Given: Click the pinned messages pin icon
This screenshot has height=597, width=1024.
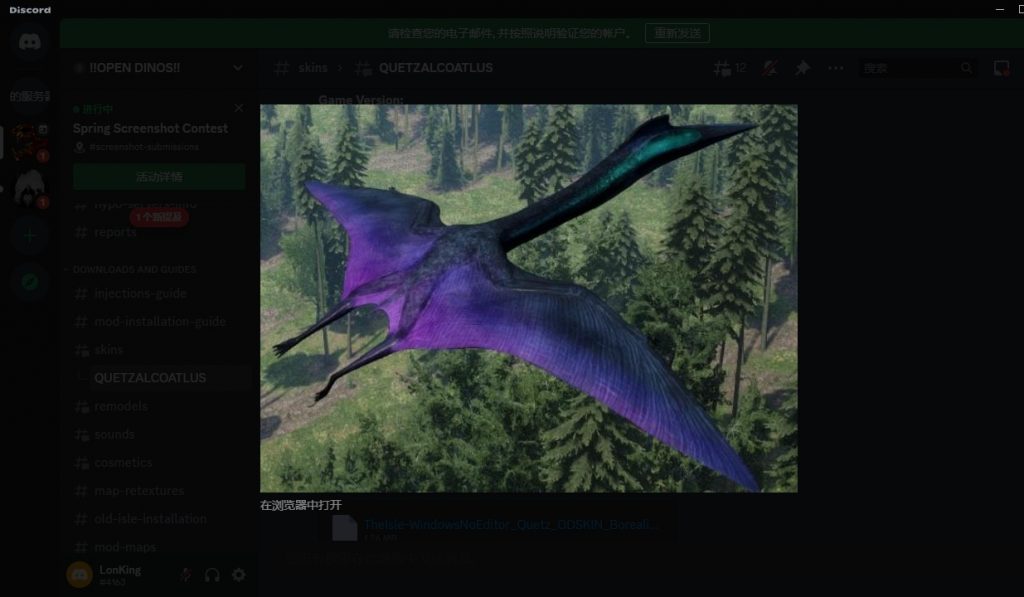Looking at the screenshot, I should click(802, 68).
